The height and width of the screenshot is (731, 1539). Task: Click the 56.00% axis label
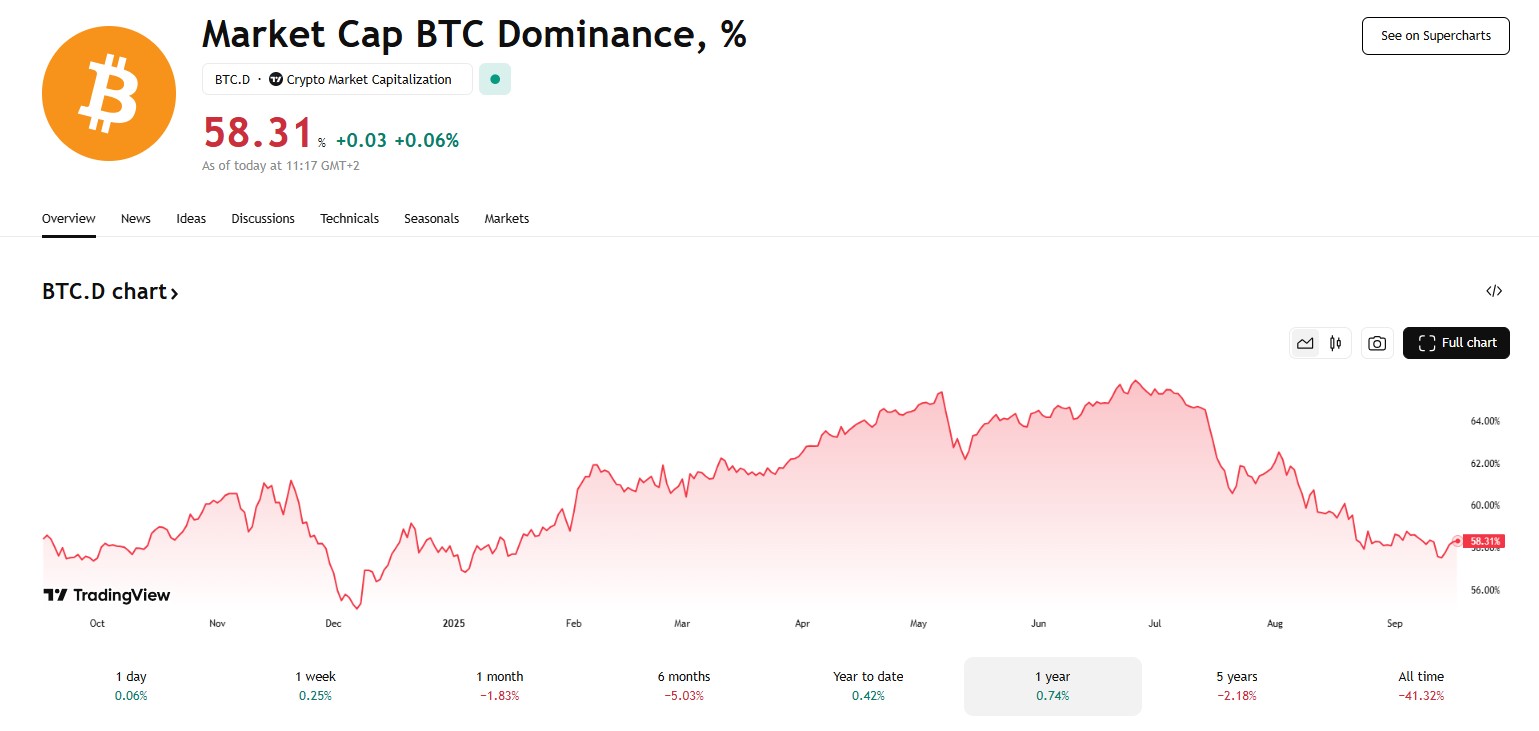1485,590
